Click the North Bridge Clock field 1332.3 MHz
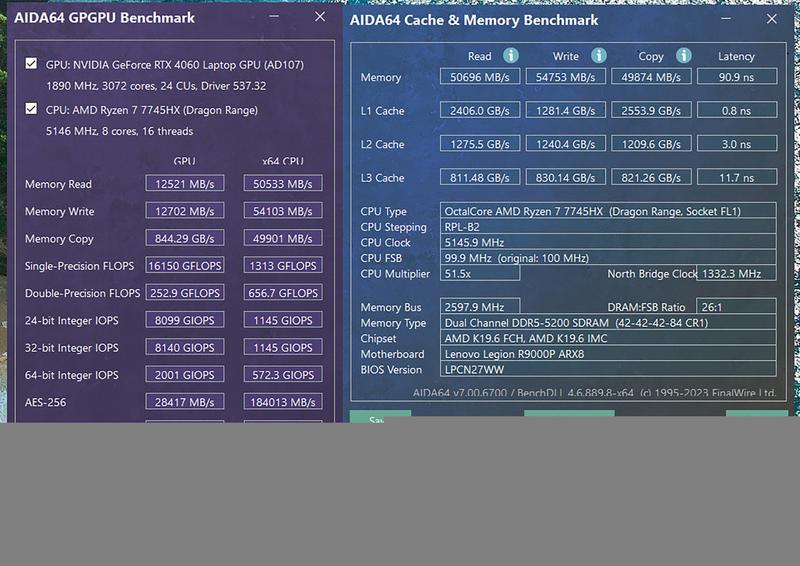The image size is (800, 566). pos(737,273)
